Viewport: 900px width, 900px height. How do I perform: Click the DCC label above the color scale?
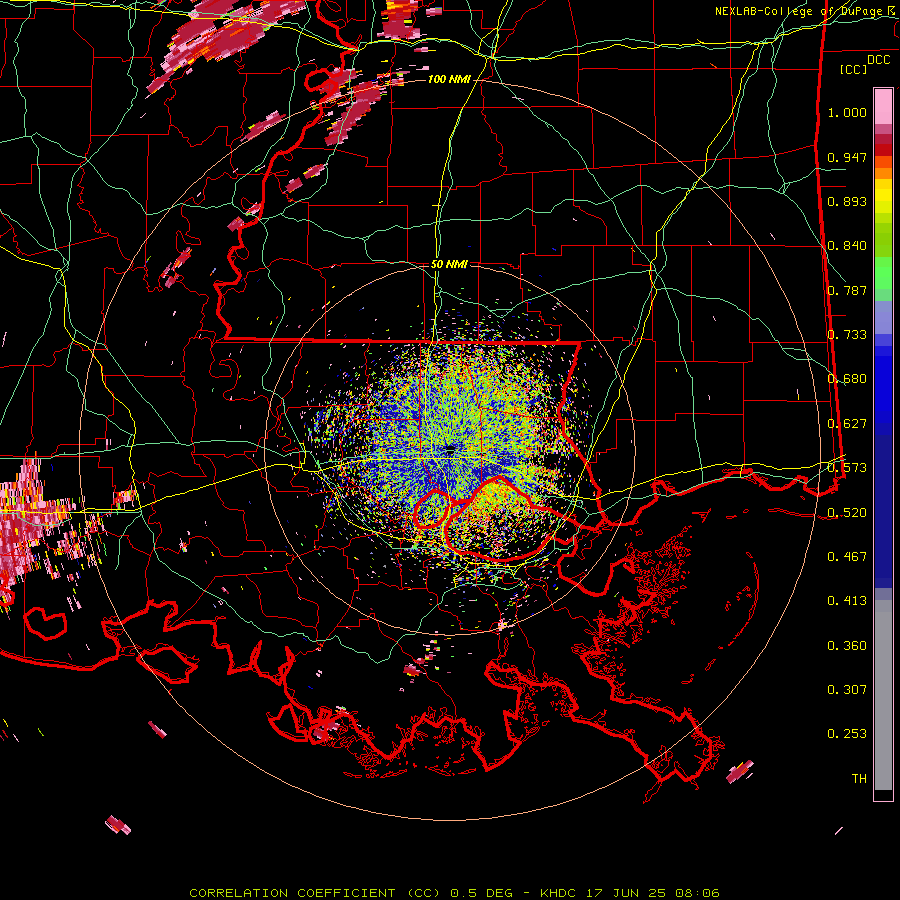(878, 59)
